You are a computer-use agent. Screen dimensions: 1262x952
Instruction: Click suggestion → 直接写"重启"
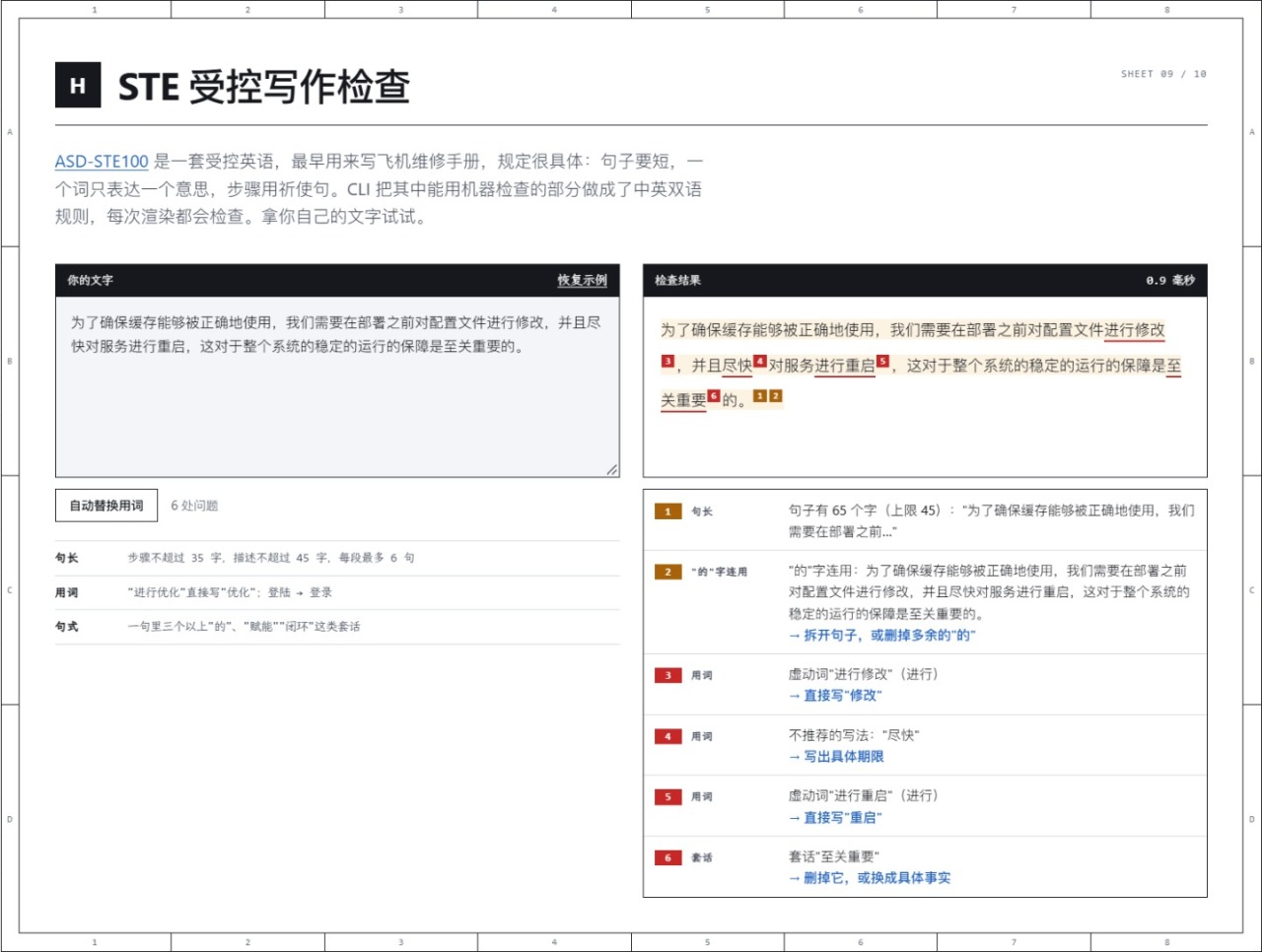834,818
